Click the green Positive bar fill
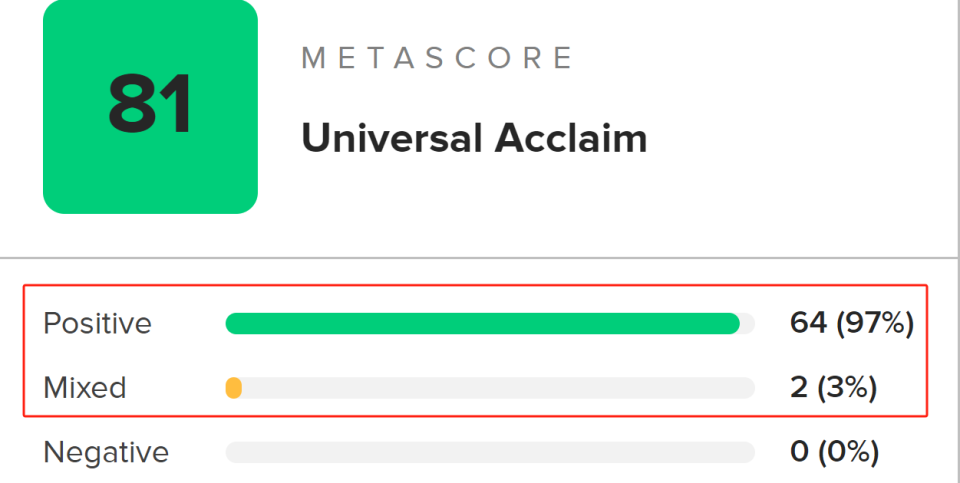The height and width of the screenshot is (483, 960). 482,323
